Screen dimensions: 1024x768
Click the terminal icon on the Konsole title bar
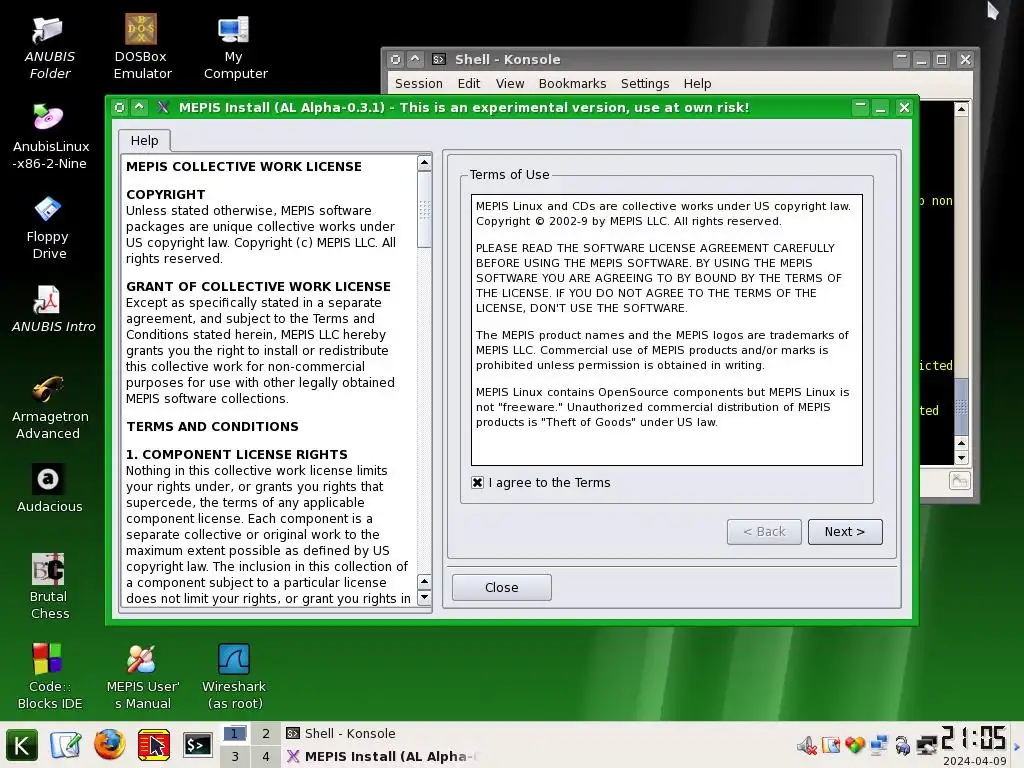point(439,59)
